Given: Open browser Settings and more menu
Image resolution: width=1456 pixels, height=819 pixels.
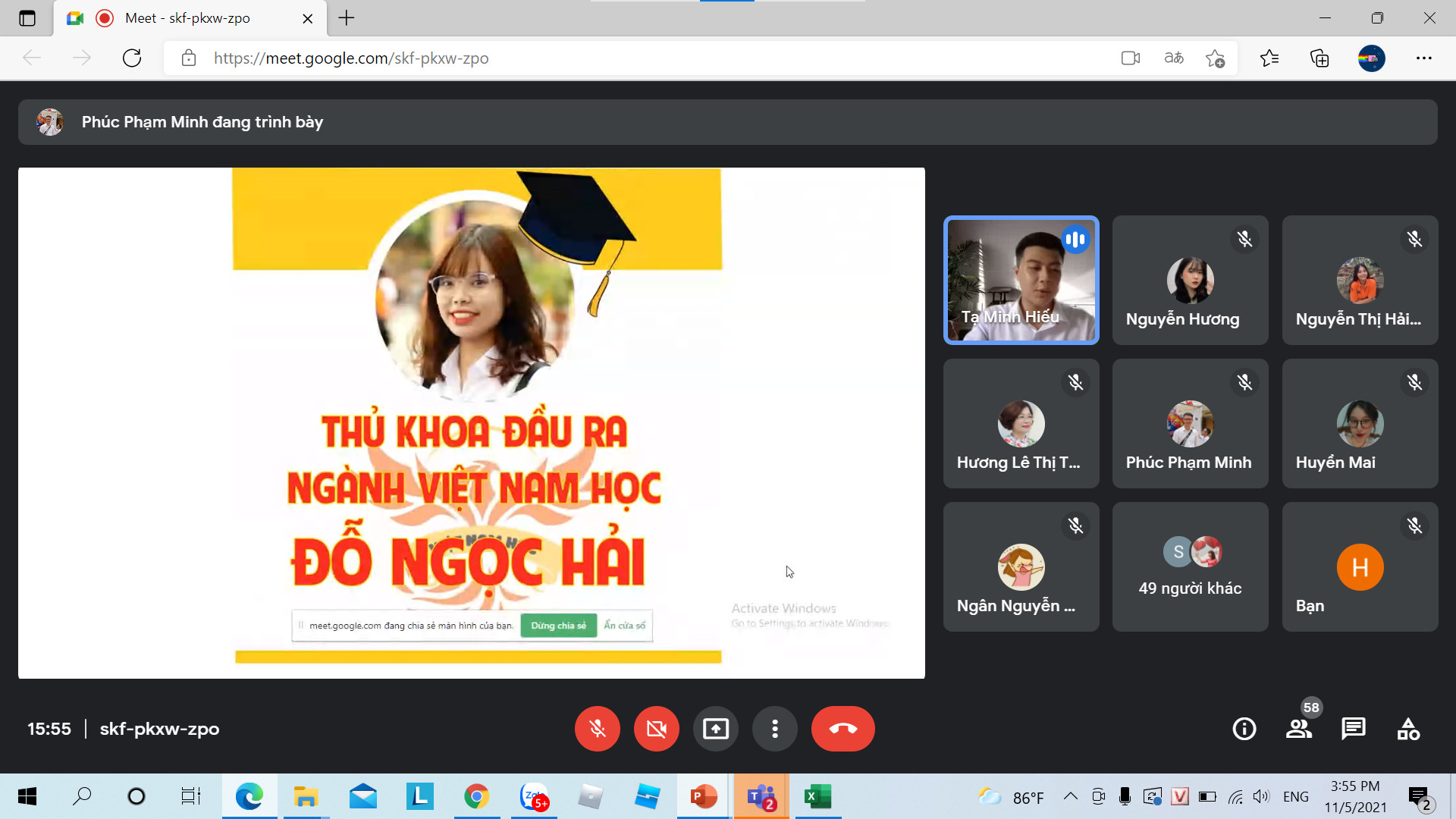Looking at the screenshot, I should 1423,58.
